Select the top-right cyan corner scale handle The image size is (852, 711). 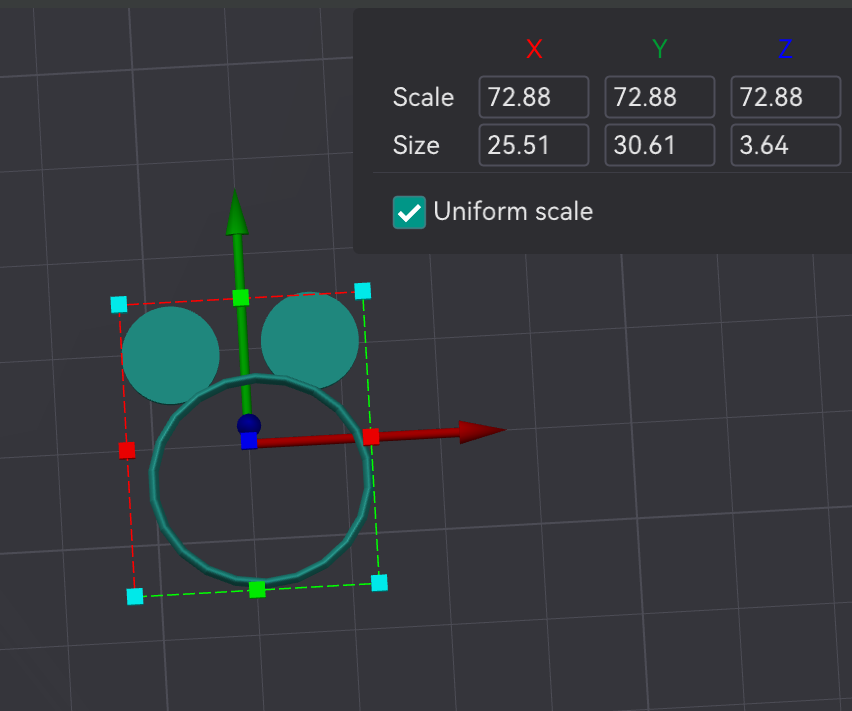tap(362, 291)
